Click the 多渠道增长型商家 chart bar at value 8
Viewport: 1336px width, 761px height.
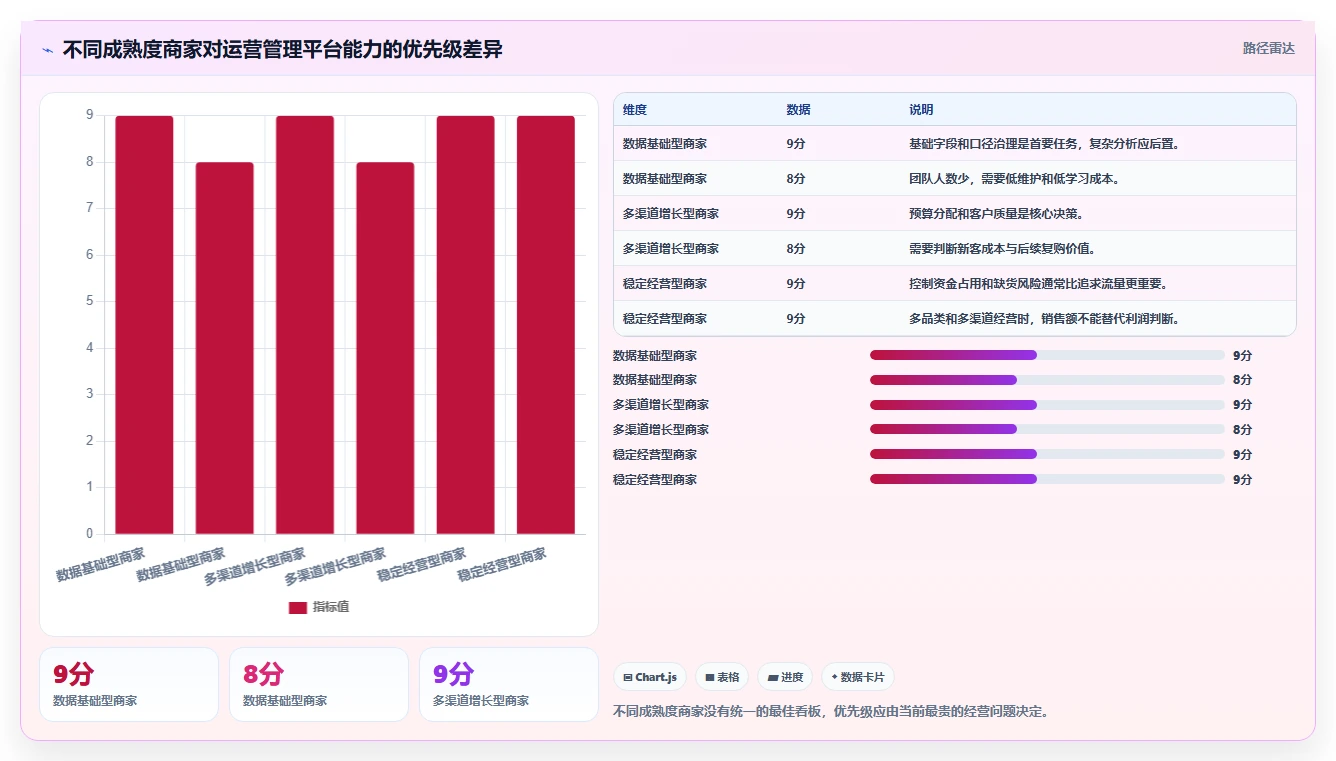tap(385, 348)
